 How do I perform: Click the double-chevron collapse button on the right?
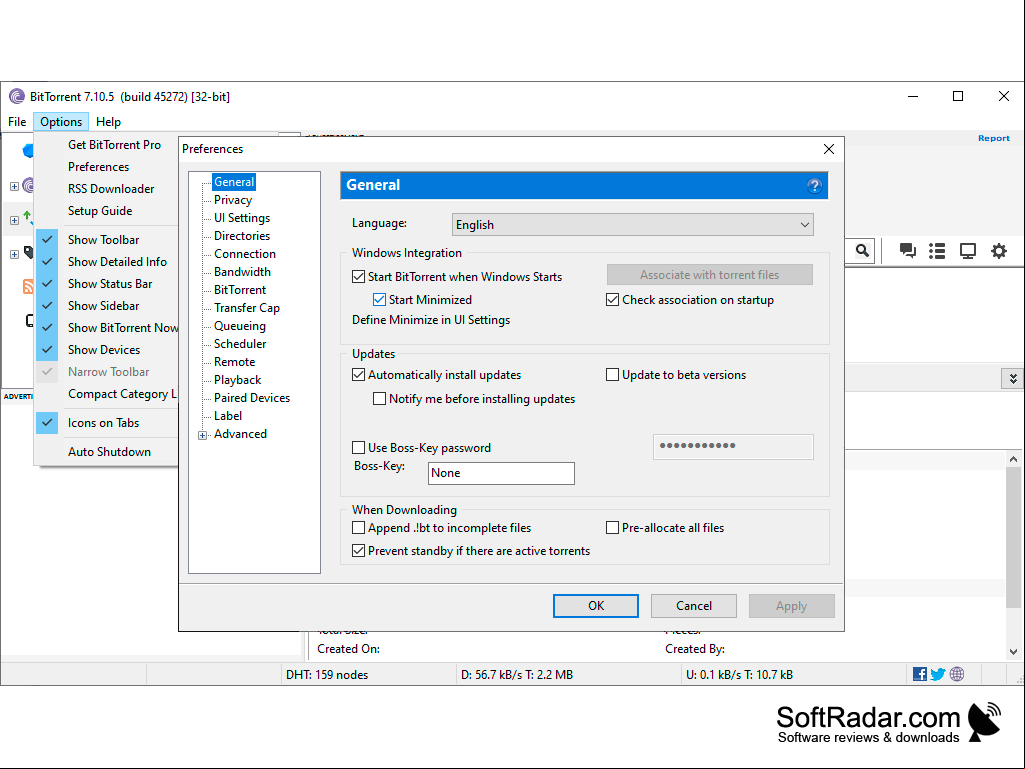coord(1013,379)
